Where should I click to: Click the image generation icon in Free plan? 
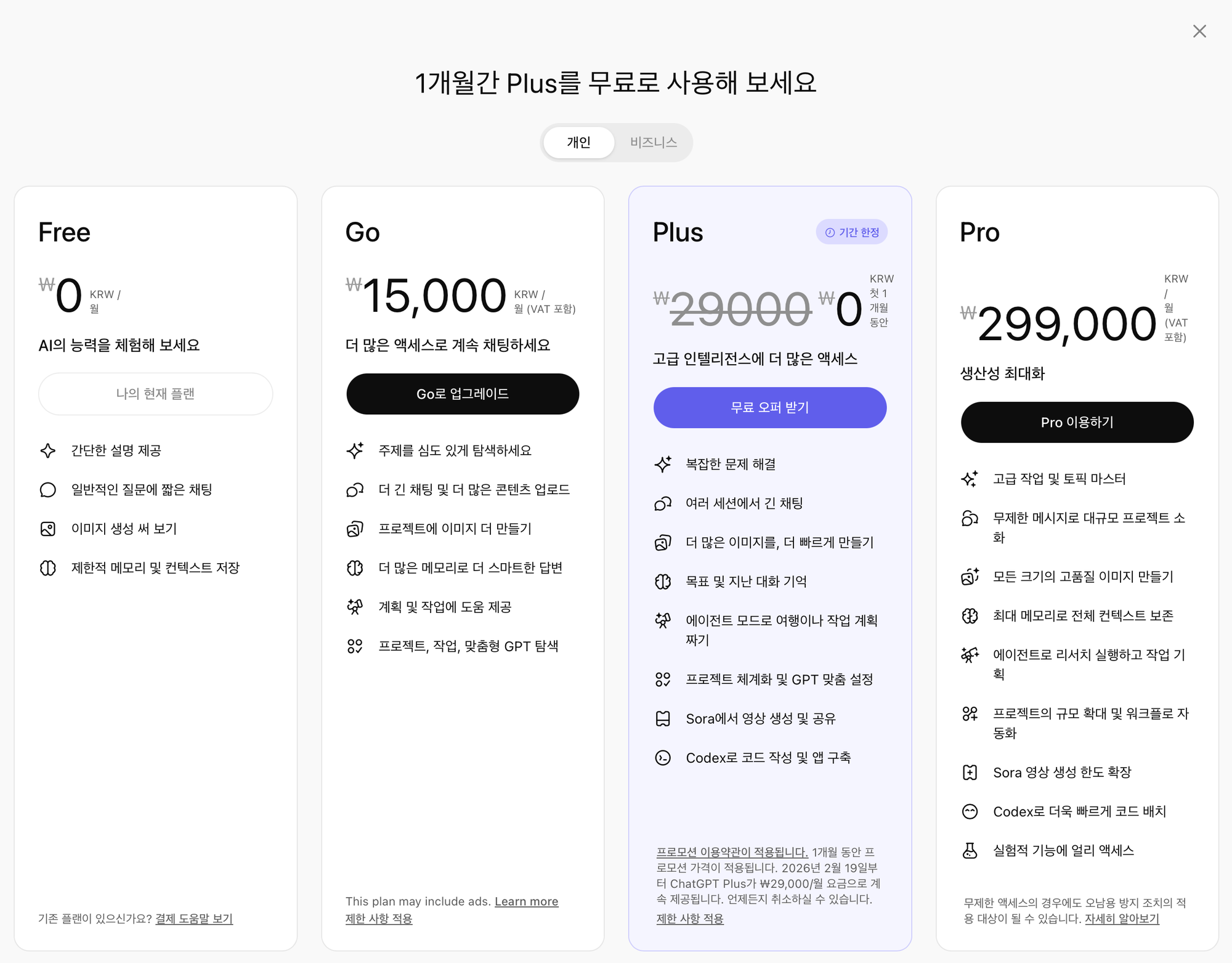pyautogui.click(x=48, y=529)
